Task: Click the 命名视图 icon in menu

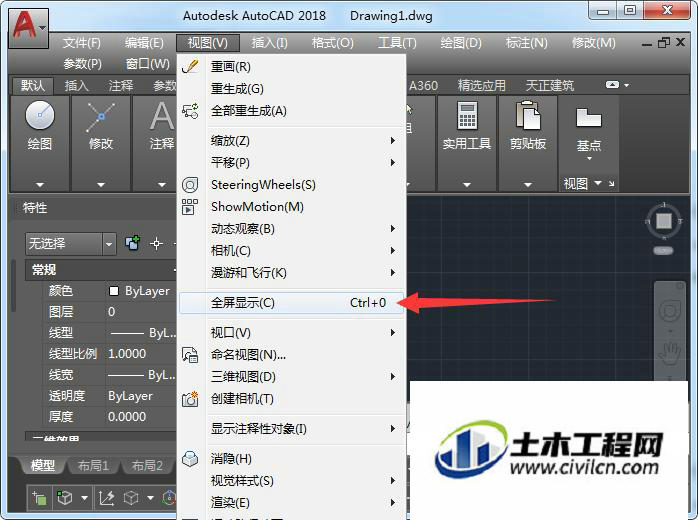Action: click(x=191, y=355)
